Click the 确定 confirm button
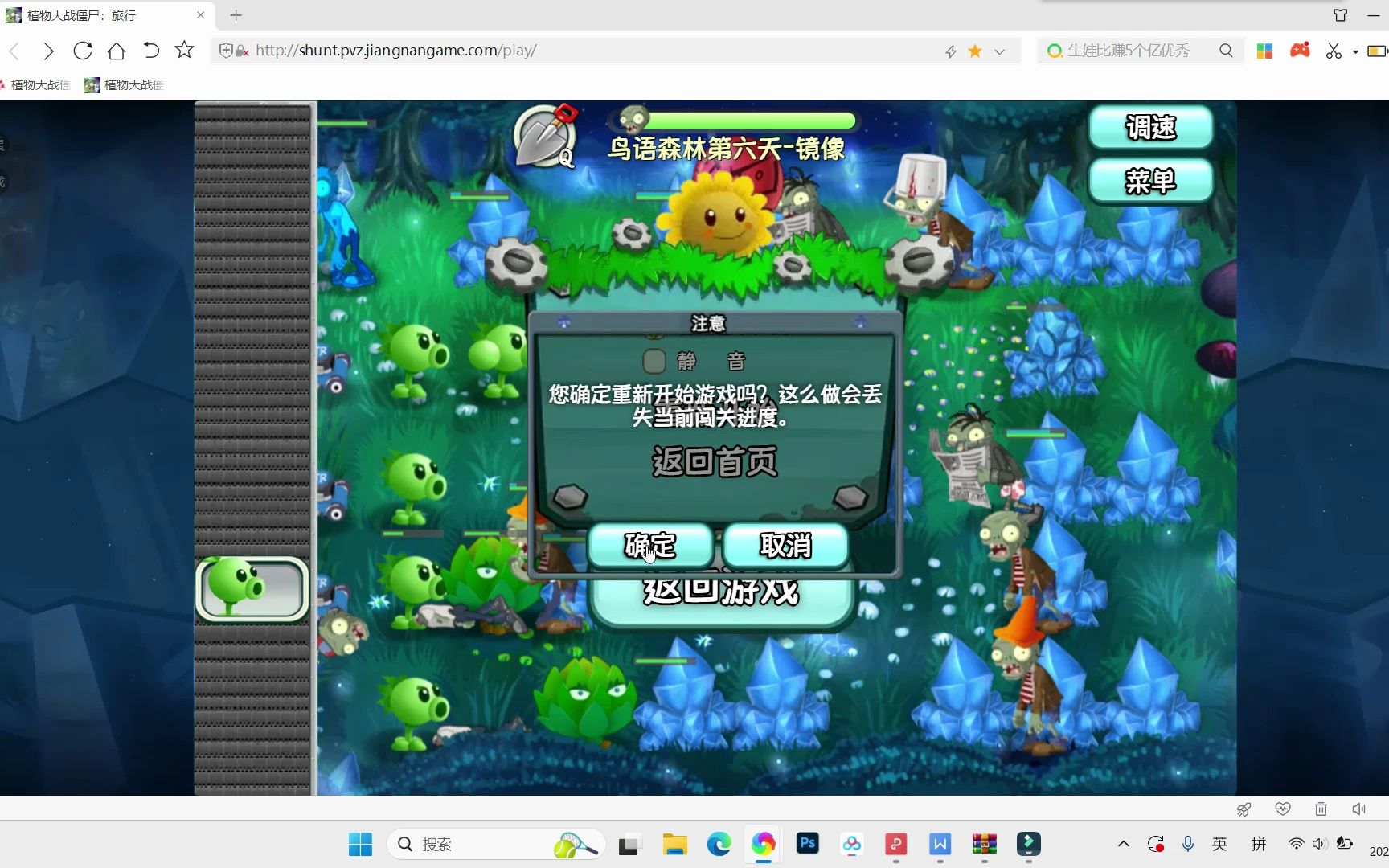The image size is (1389, 868). click(650, 546)
